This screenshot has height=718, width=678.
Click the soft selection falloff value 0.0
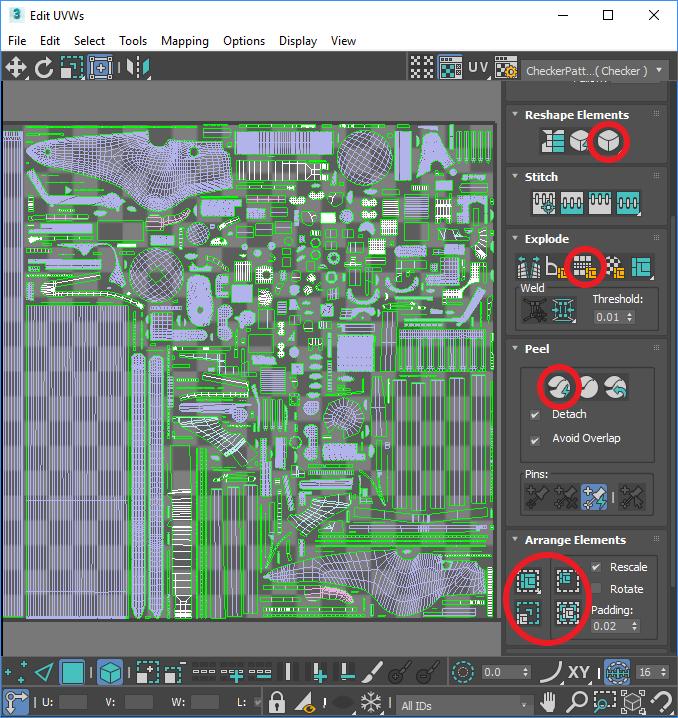500,673
